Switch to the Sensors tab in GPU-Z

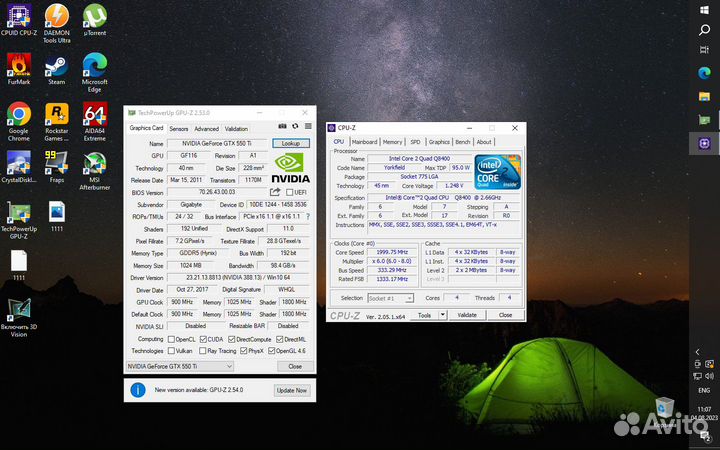pos(179,129)
